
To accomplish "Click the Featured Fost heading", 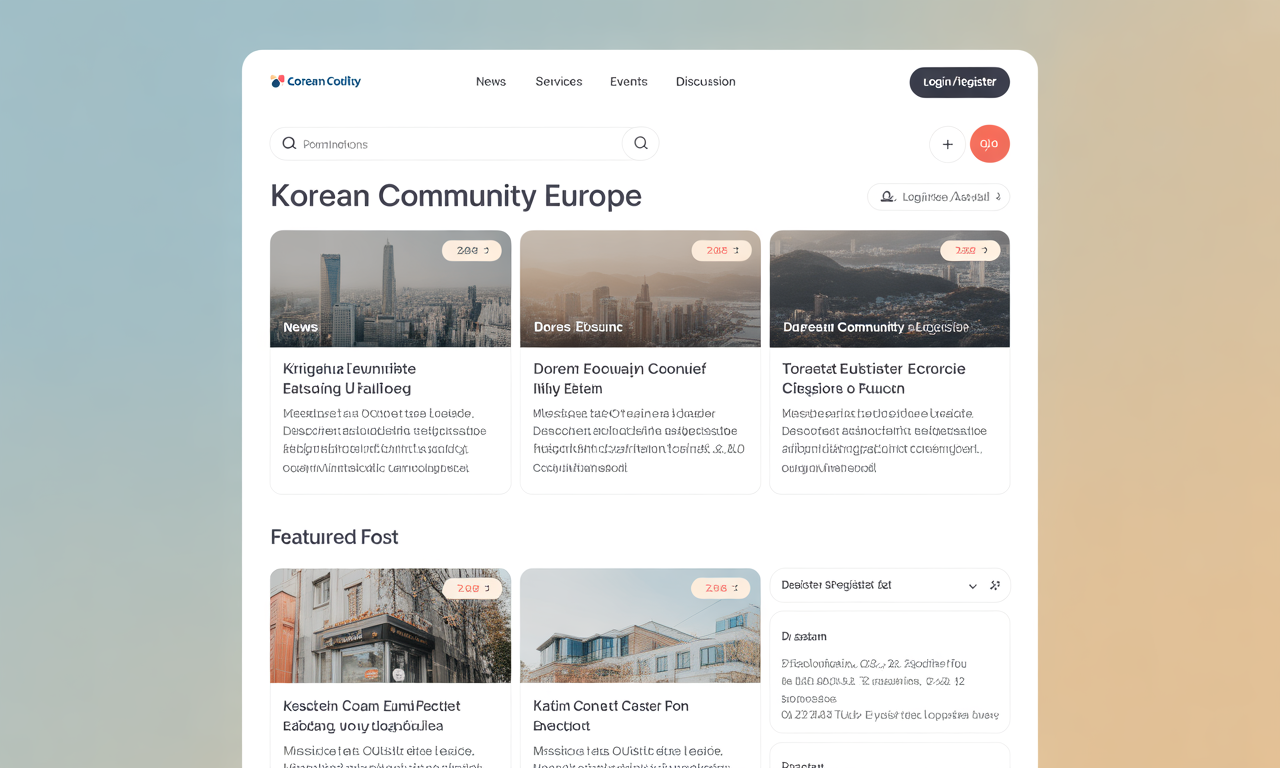I will click(x=334, y=537).
